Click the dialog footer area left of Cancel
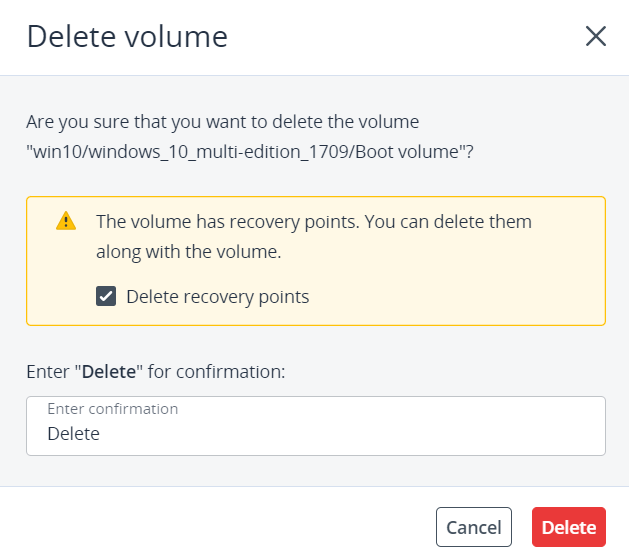The image size is (629, 557). click(x=220, y=527)
